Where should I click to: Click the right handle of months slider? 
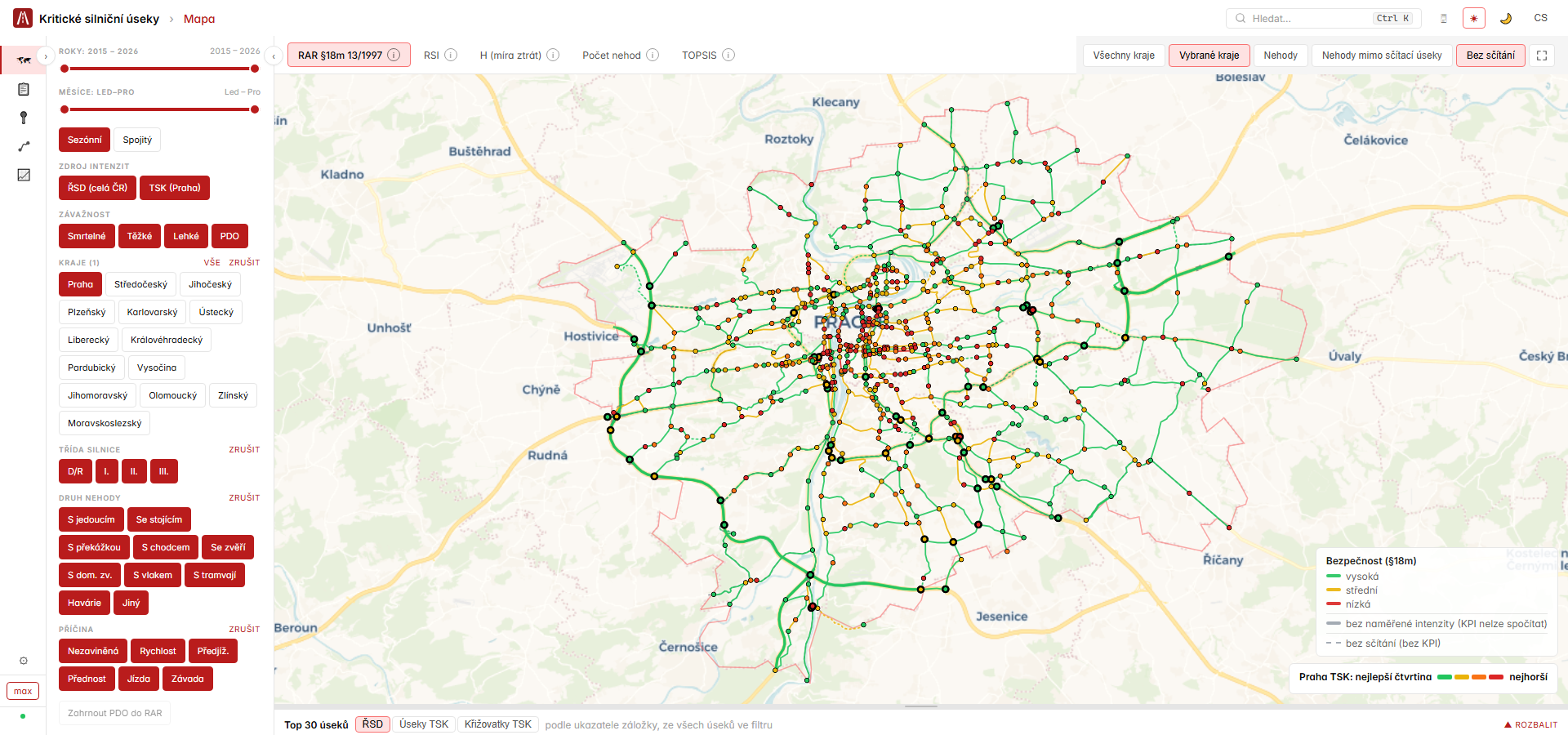[255, 109]
